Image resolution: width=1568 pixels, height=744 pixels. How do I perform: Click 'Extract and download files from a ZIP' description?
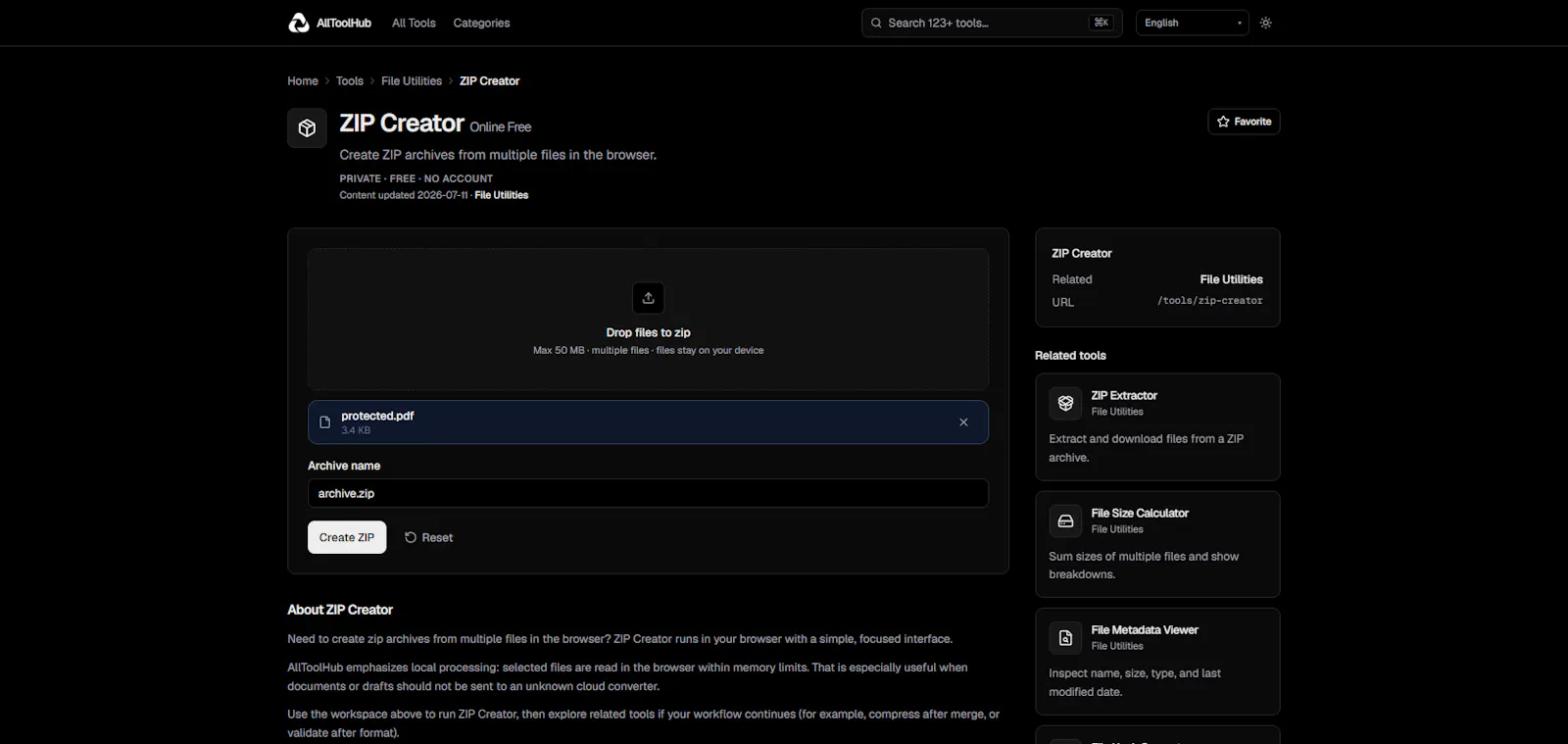click(1146, 448)
